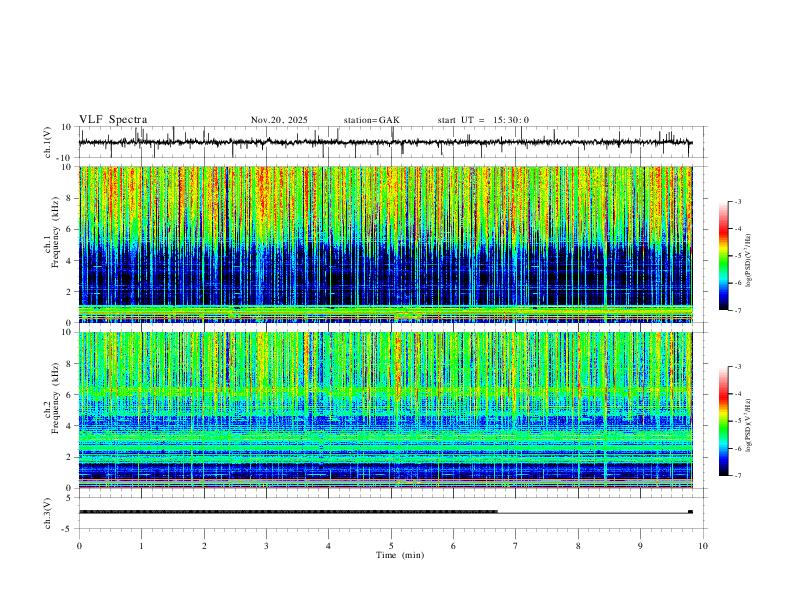792x612 pixels.
Task: Click the "-5" tick on ch.3(V) axis
Action: coord(68,529)
